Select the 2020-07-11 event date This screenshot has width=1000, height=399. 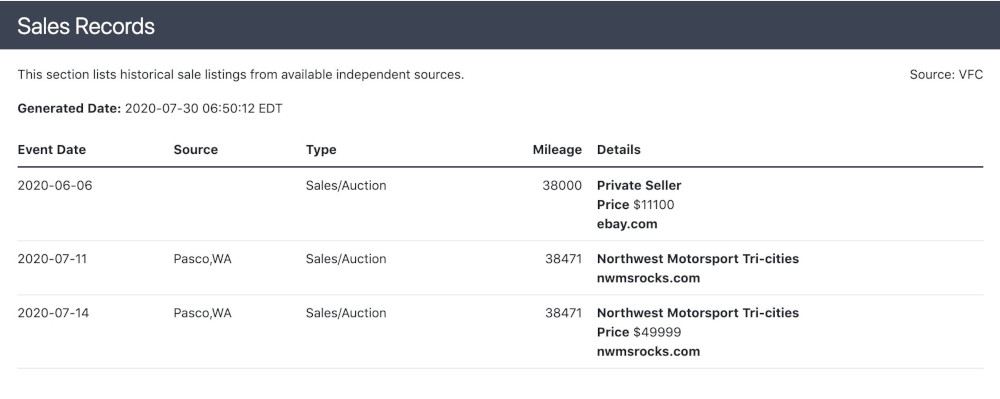coord(52,259)
